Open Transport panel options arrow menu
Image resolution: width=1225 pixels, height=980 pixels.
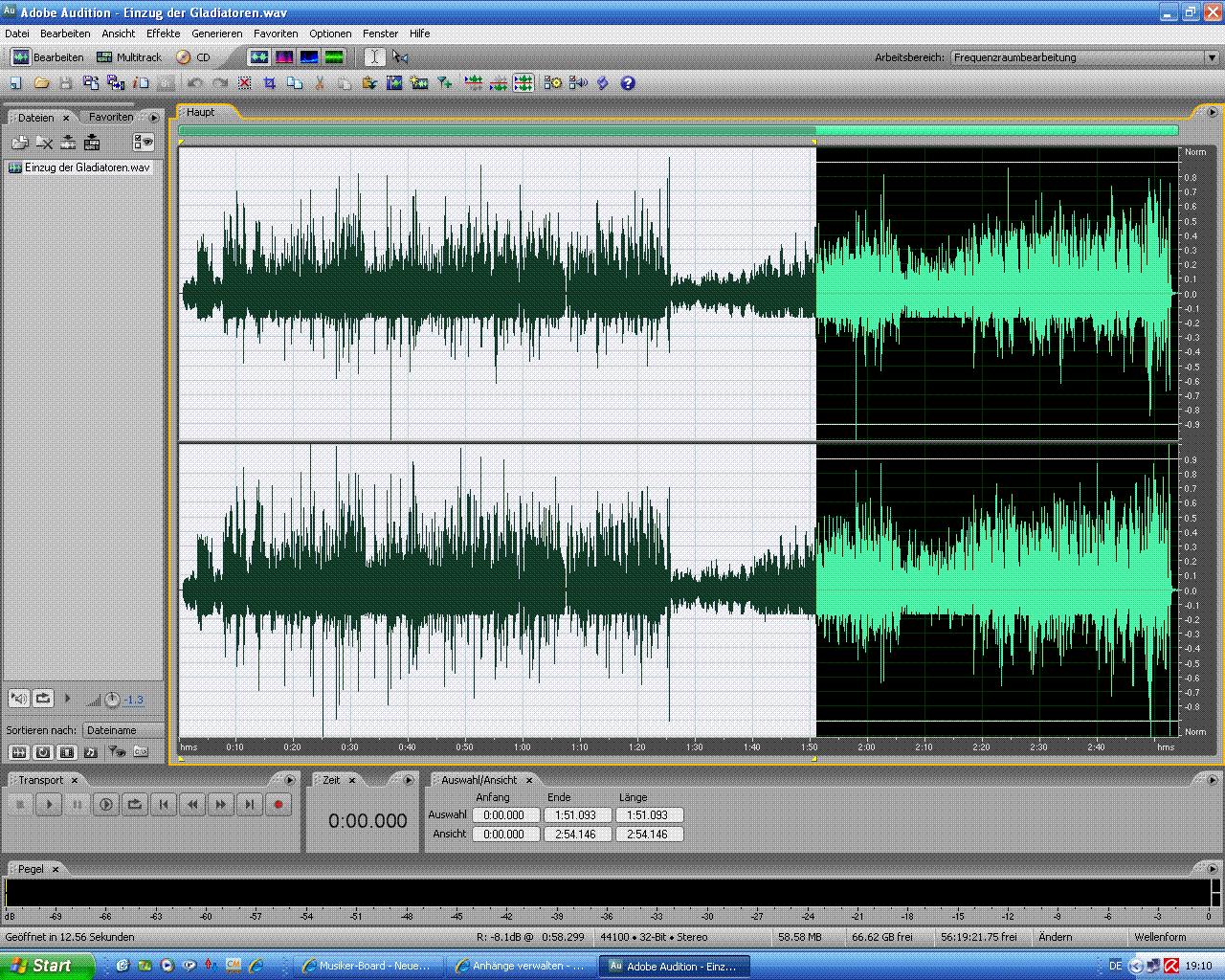[x=290, y=780]
